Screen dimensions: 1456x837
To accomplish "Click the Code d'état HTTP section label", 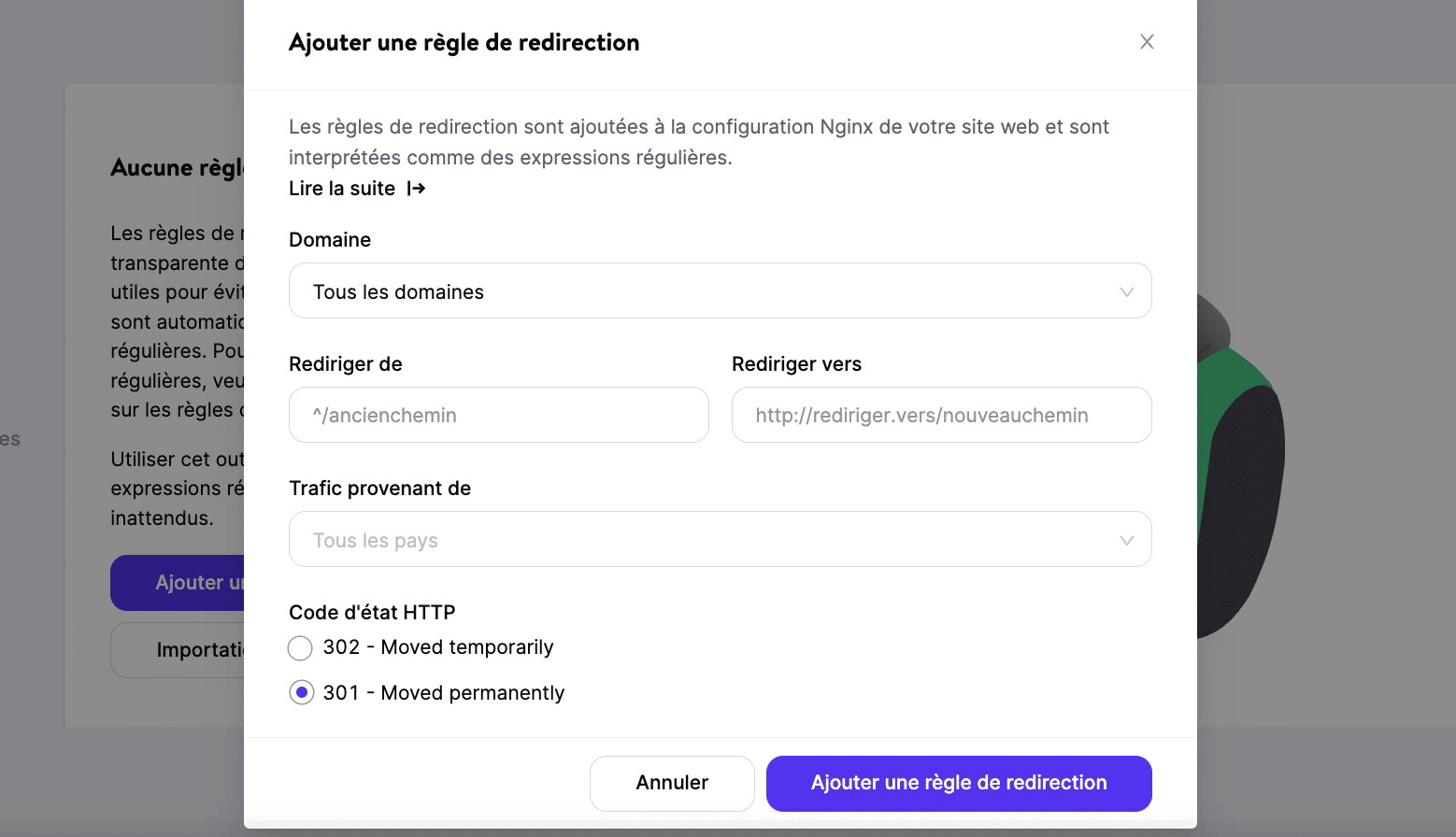I will point(371,612).
